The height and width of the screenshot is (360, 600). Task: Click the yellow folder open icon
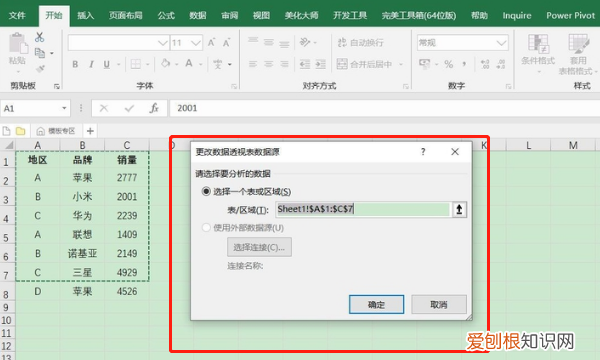[20, 131]
